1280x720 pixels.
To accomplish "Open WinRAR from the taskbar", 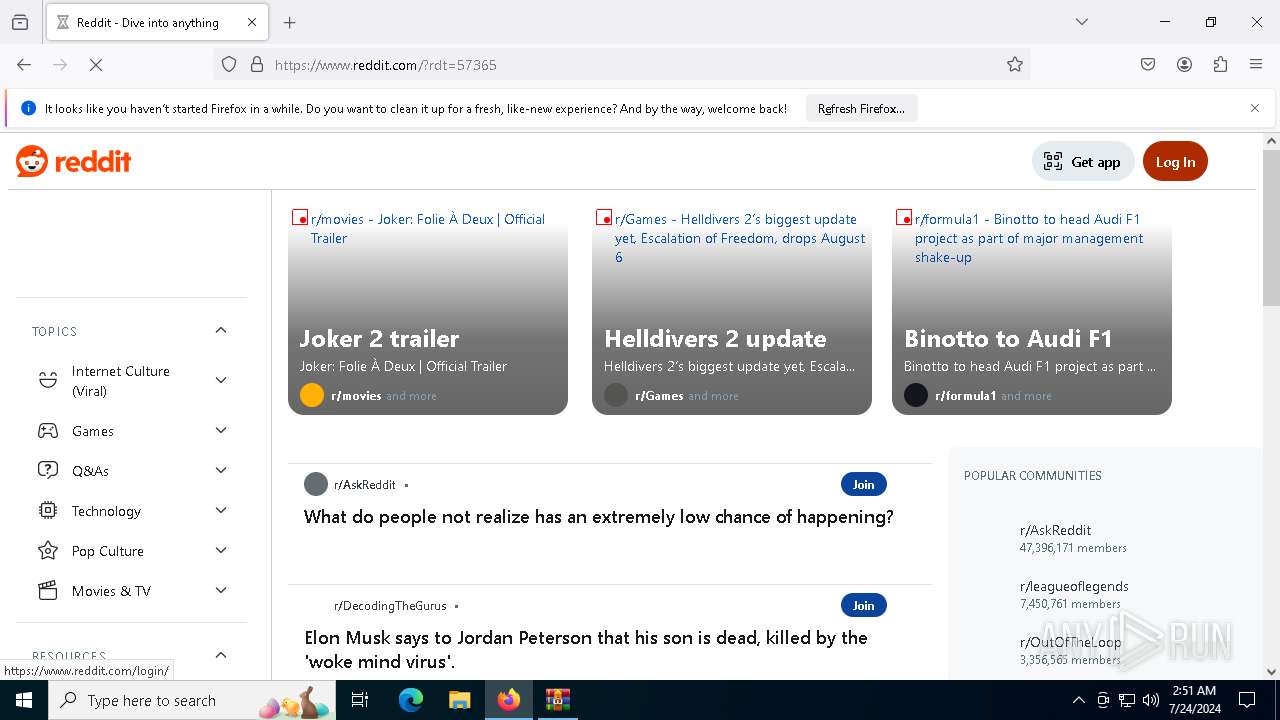I will pyautogui.click(x=557, y=700).
